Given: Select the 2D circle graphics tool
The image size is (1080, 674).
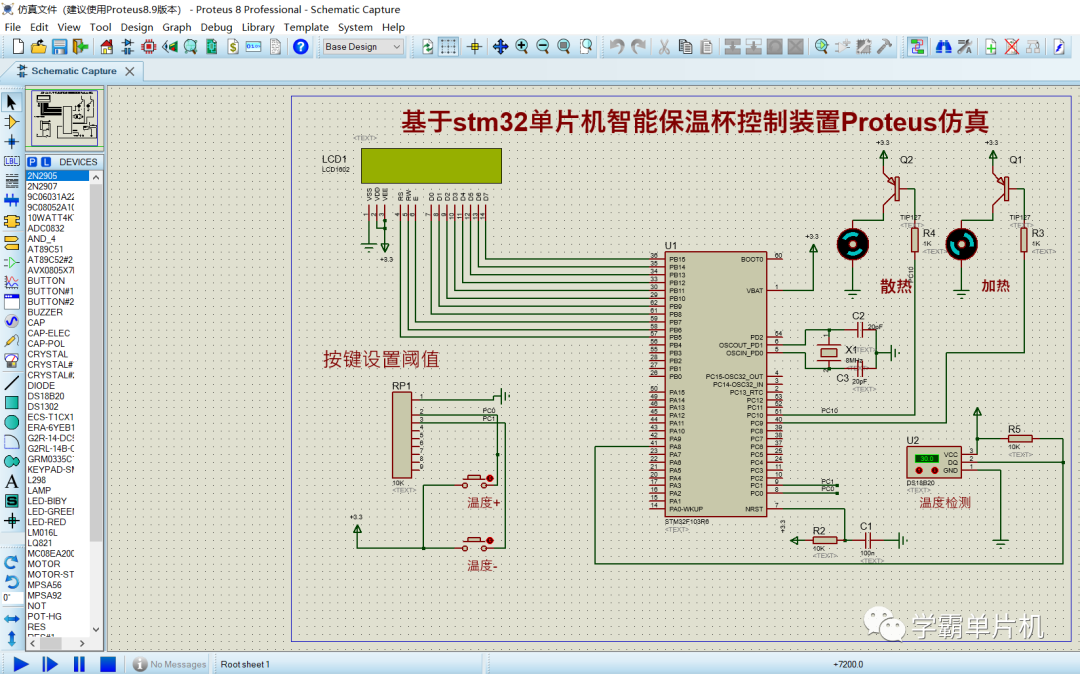Looking at the screenshot, I should pos(12,422).
